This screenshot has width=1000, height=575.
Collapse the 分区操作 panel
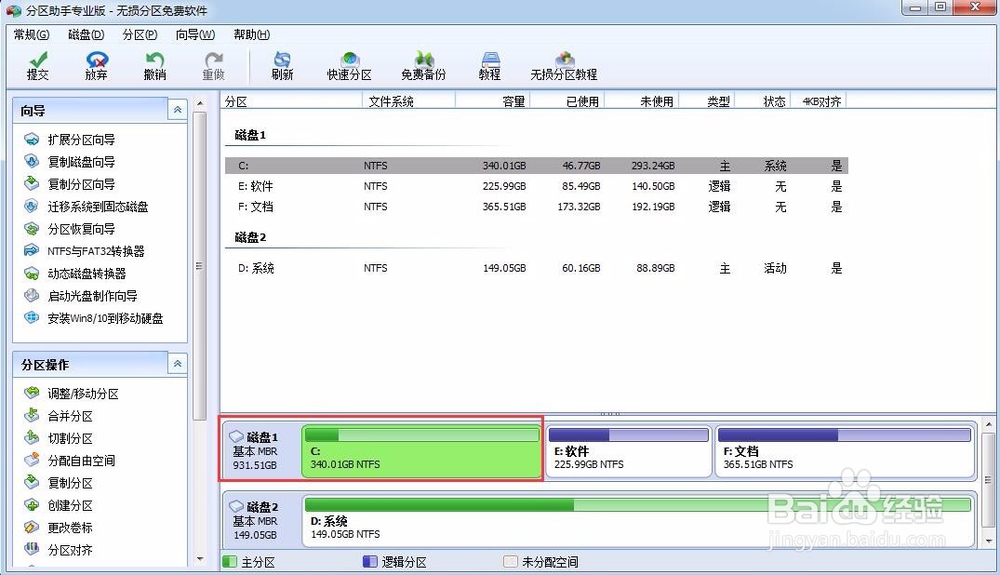(177, 364)
